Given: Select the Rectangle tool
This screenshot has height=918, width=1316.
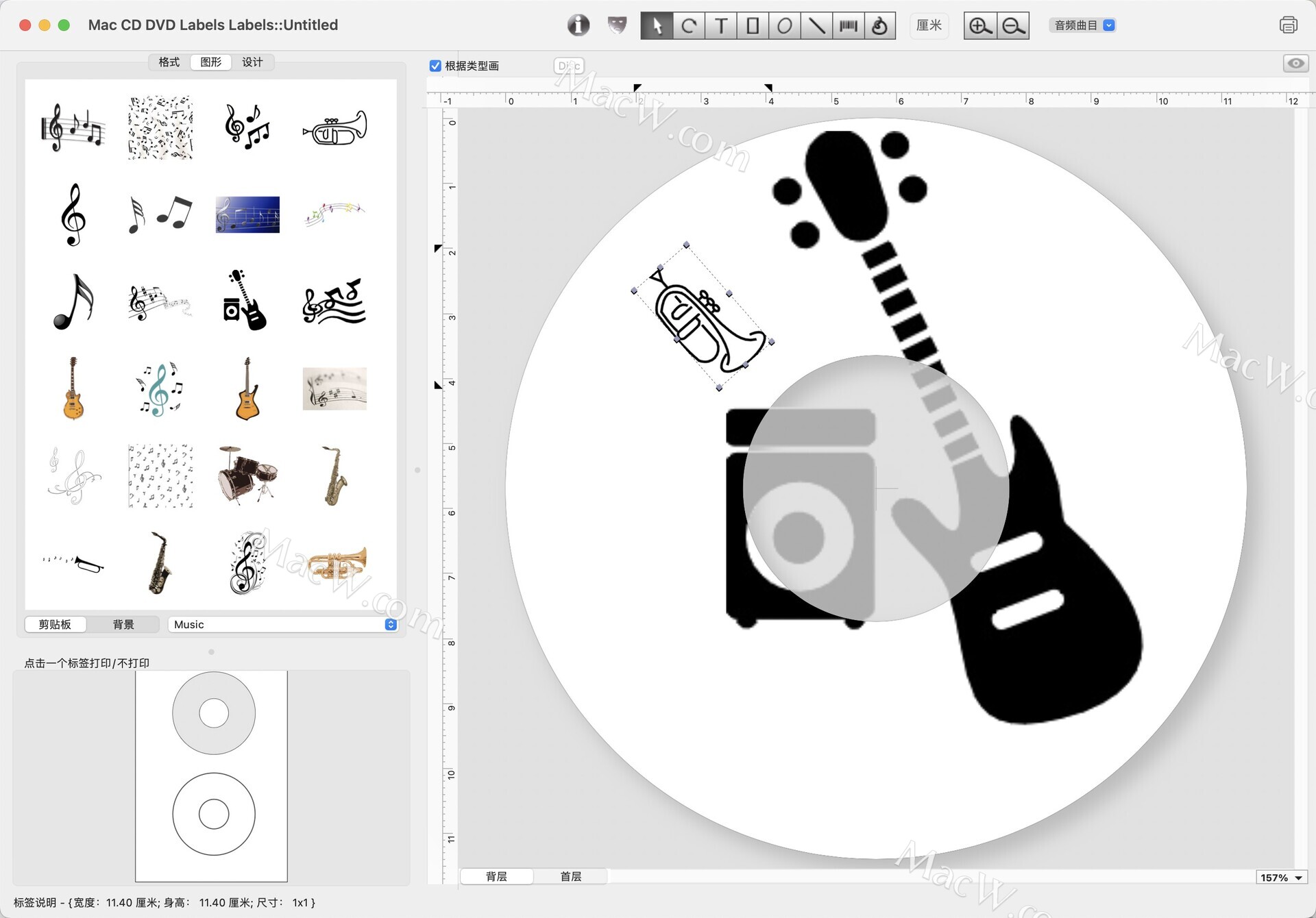Looking at the screenshot, I should click(x=753, y=26).
